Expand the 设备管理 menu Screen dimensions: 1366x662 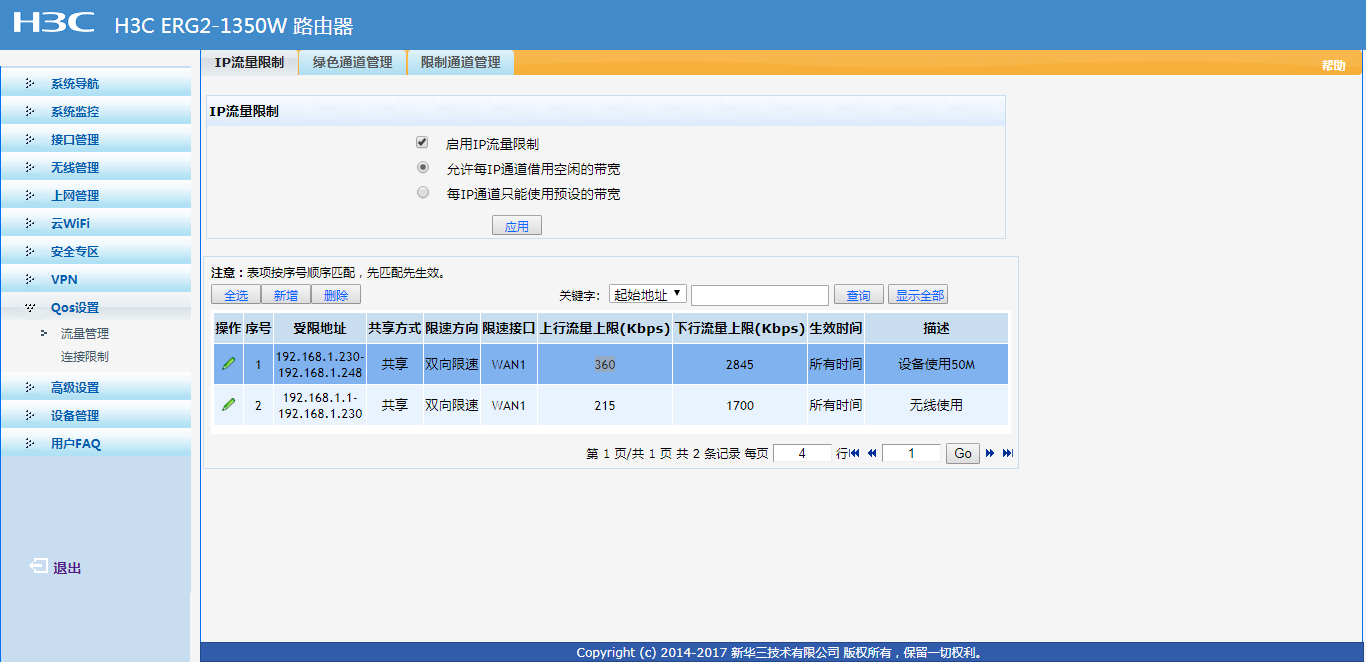tap(96, 415)
